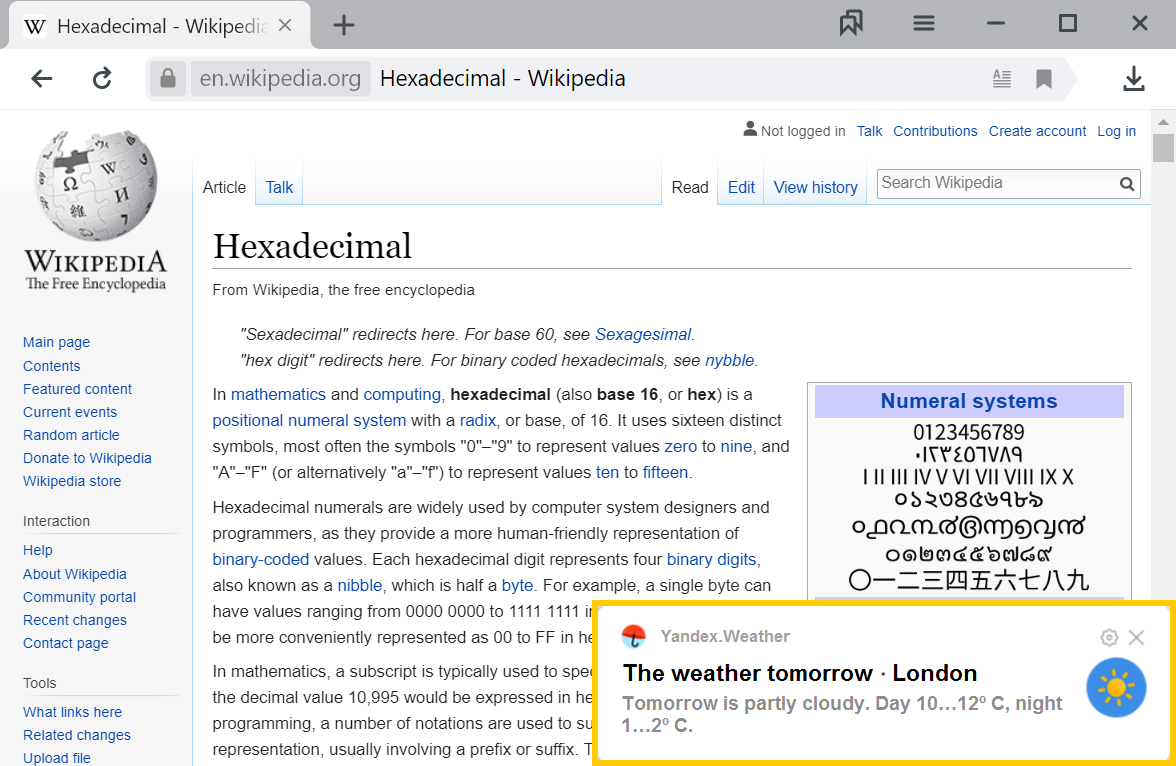Open Featured content link
Viewport: 1176px width, 766px height.
(x=77, y=389)
